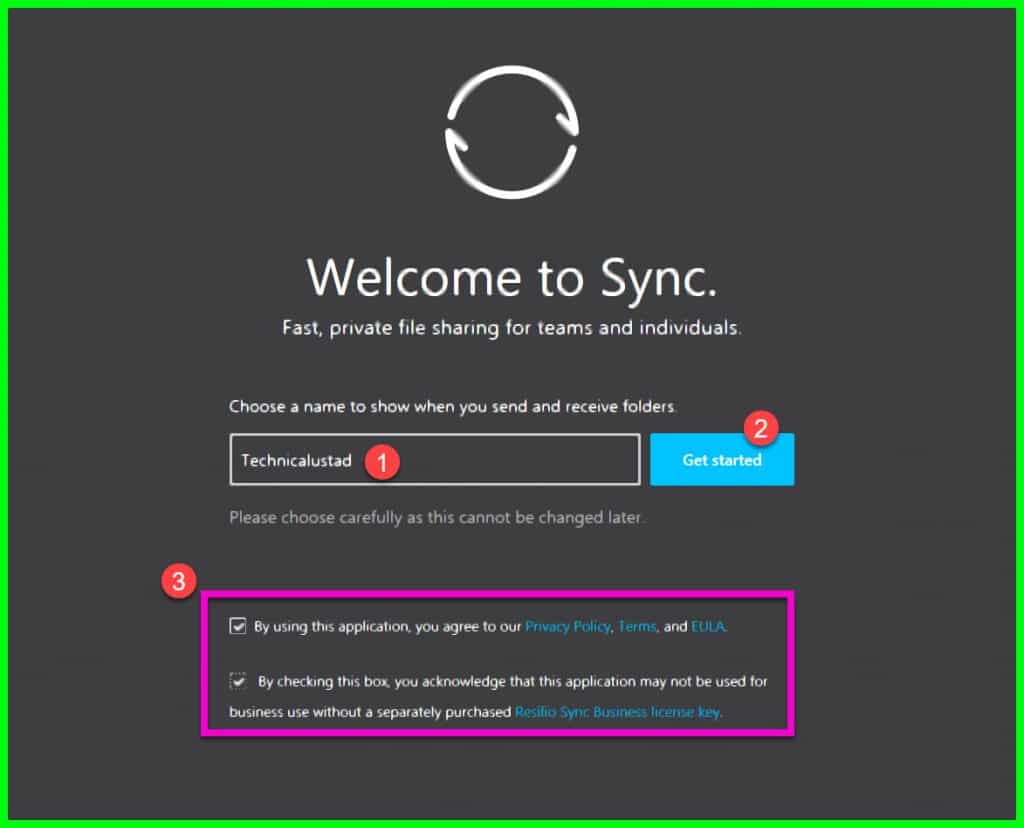1024x828 pixels.
Task: Focus the name input field containing Technicalustad
Action: (x=435, y=460)
